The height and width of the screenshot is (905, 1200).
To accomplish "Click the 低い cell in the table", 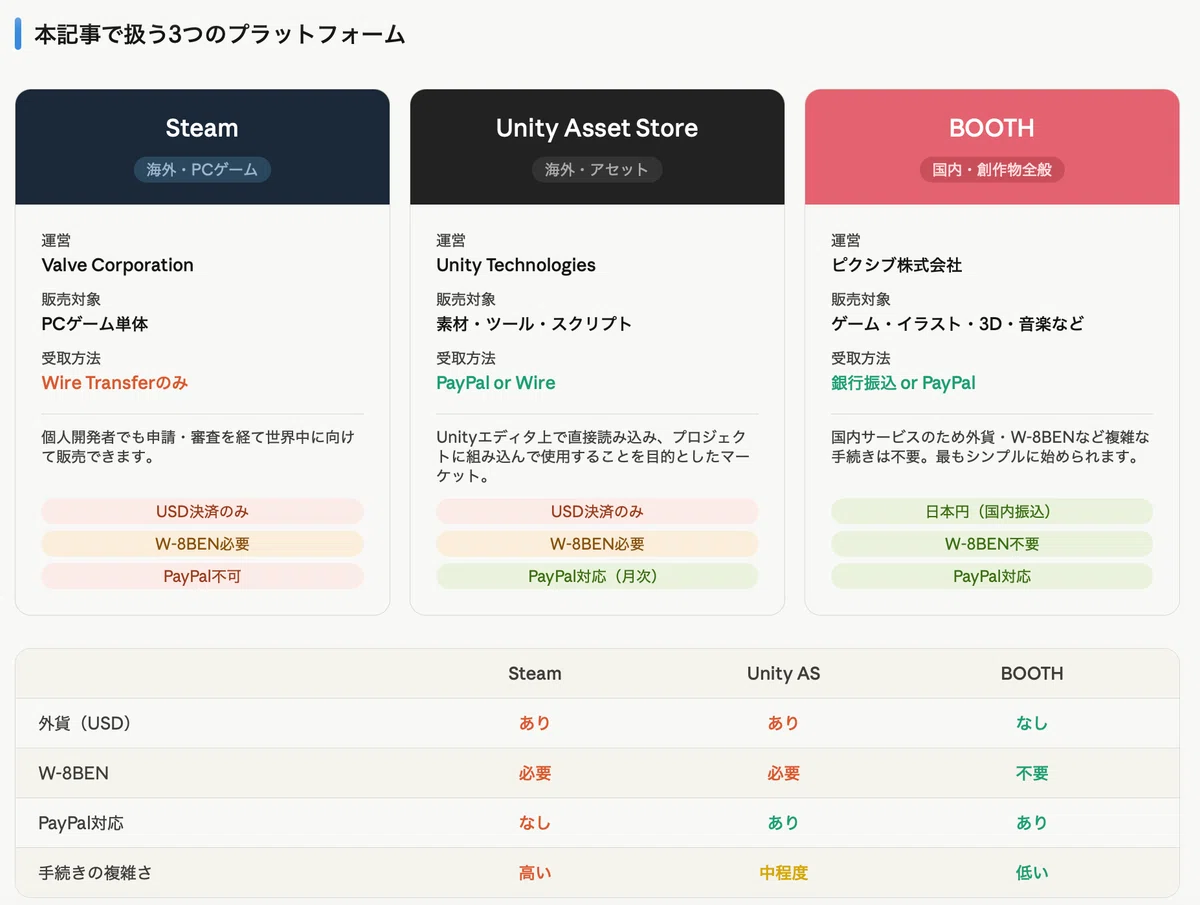I will coord(1032,873).
